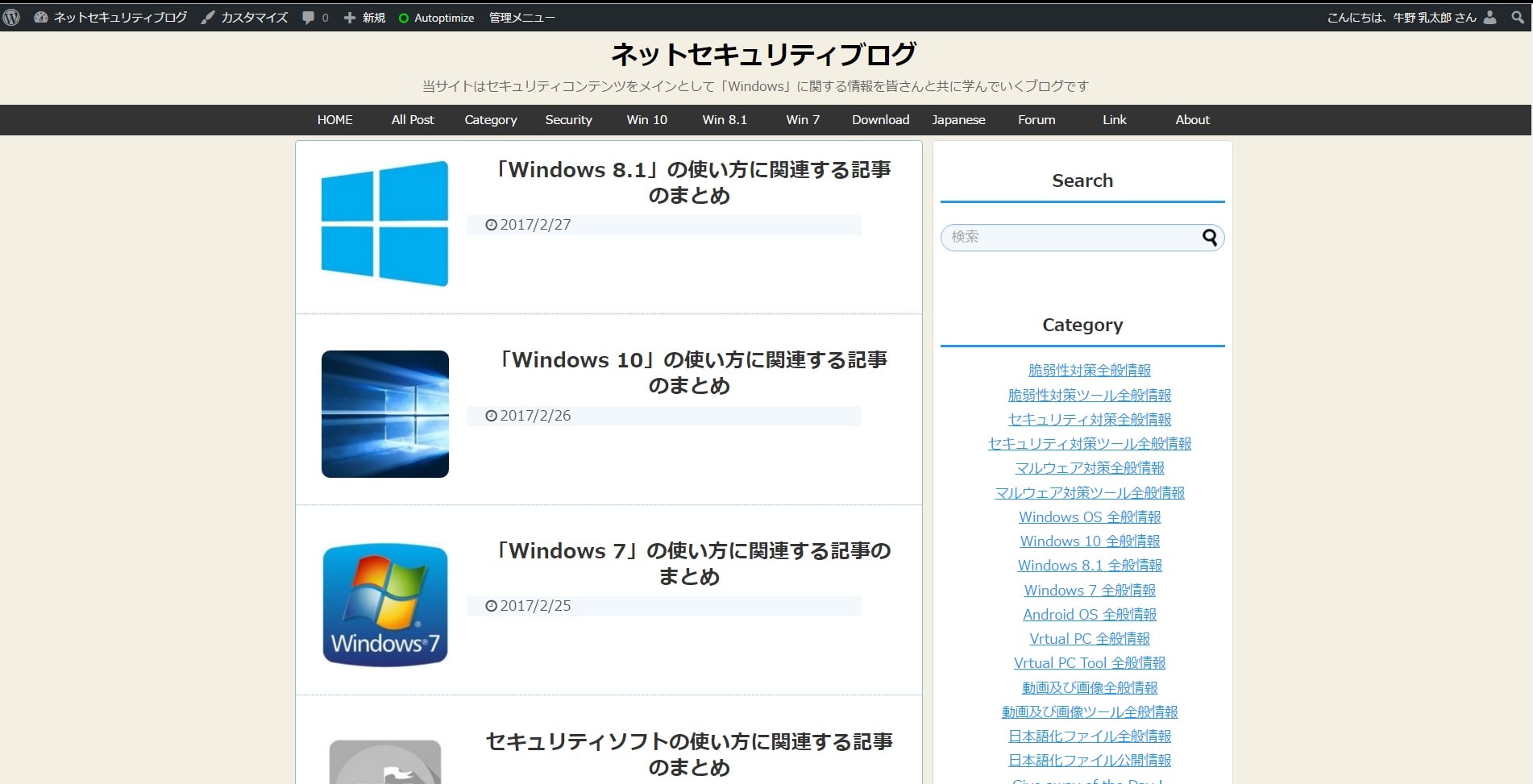The image size is (1533, 784).
Task: Open the Android OS 全般情報 category link
Action: point(1090,615)
